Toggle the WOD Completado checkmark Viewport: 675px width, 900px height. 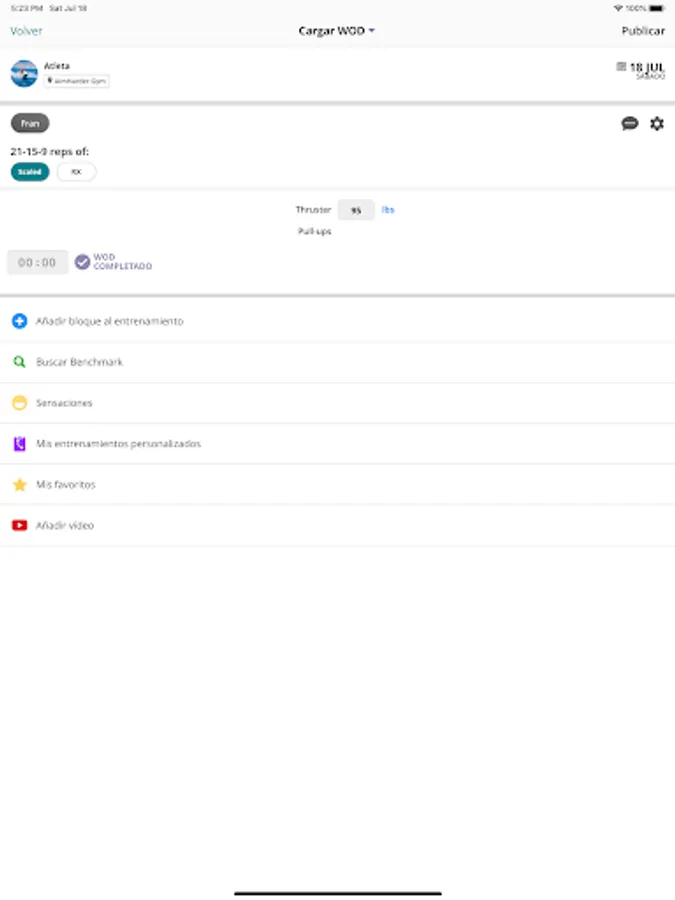pyautogui.click(x=83, y=262)
